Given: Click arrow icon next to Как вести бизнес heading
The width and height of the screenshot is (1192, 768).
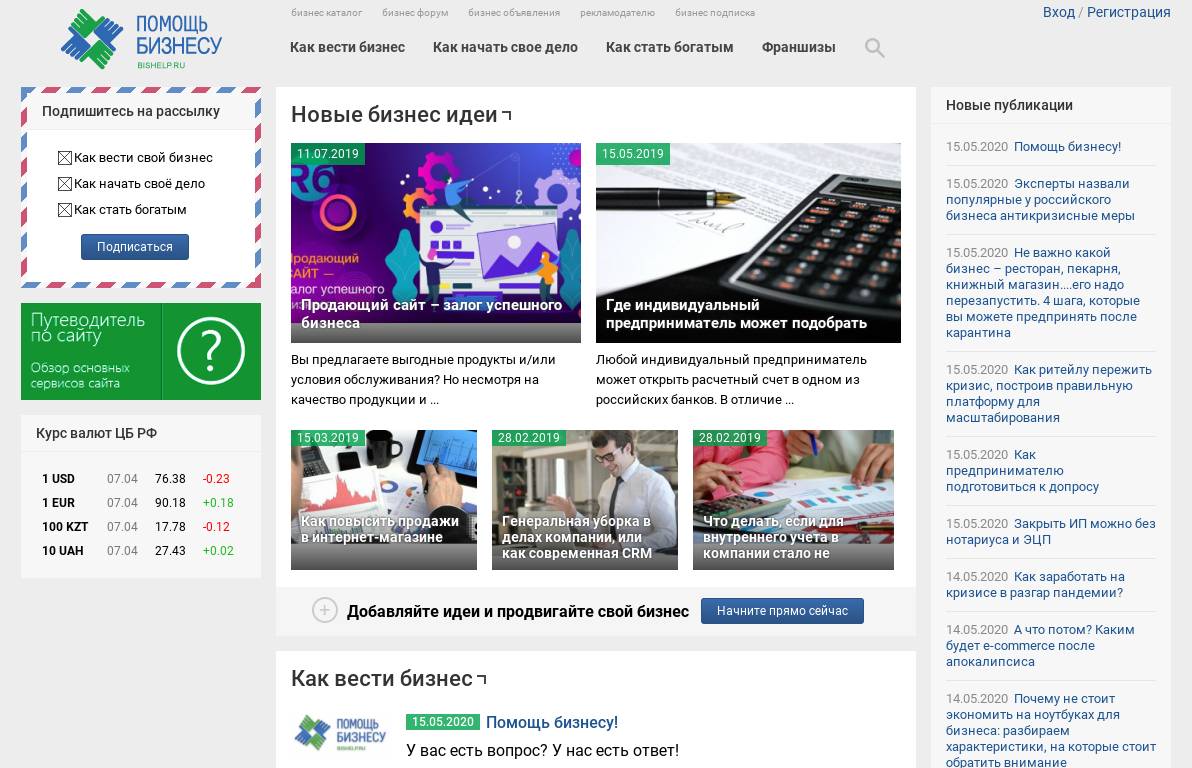Looking at the screenshot, I should [481, 678].
